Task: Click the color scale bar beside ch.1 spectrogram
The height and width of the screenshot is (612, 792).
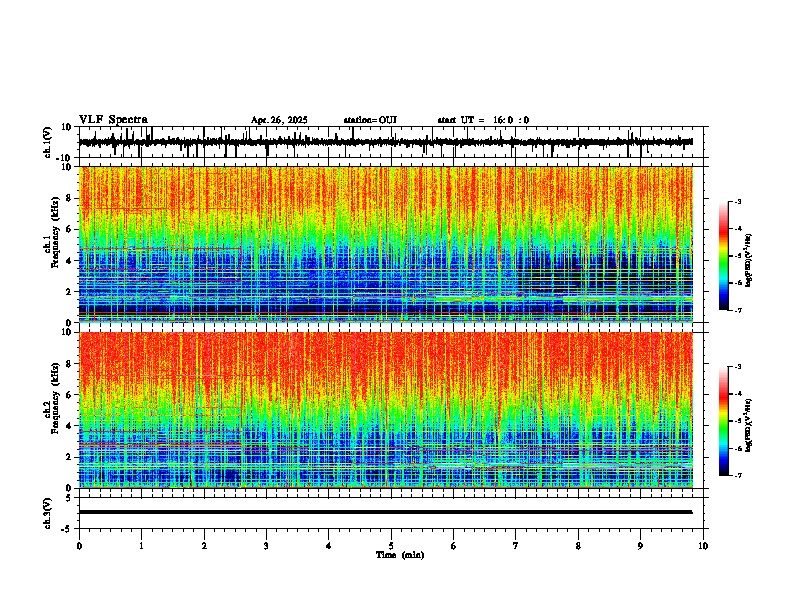Action: tap(724, 256)
